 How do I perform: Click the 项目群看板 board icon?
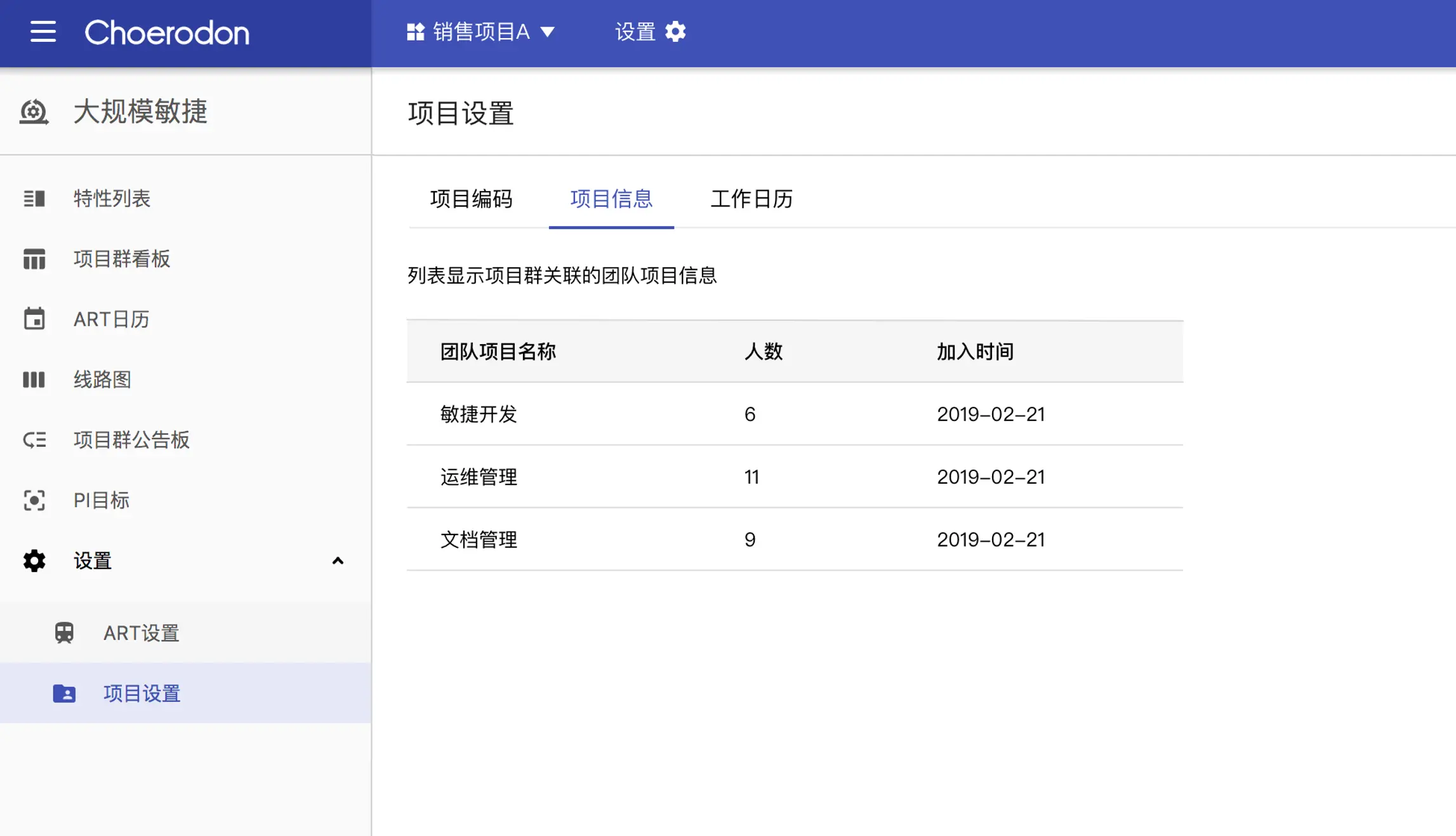click(34, 259)
